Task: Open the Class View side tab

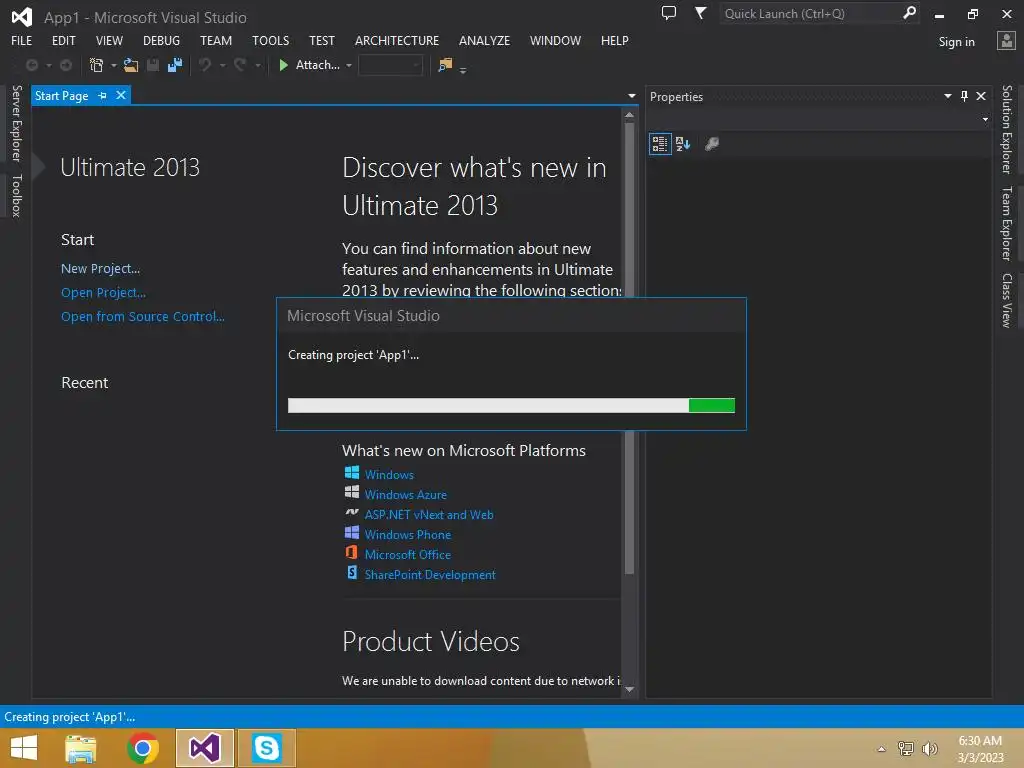Action: click(x=1007, y=300)
